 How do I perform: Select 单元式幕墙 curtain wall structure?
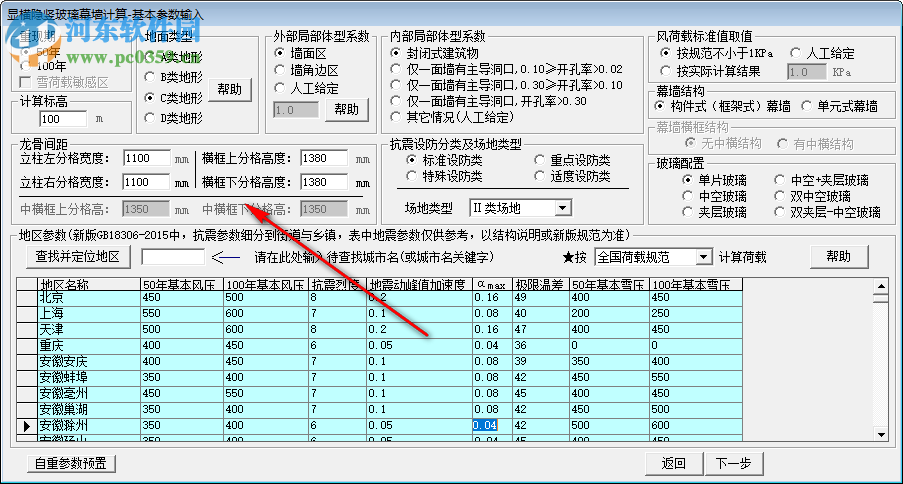(x=807, y=105)
